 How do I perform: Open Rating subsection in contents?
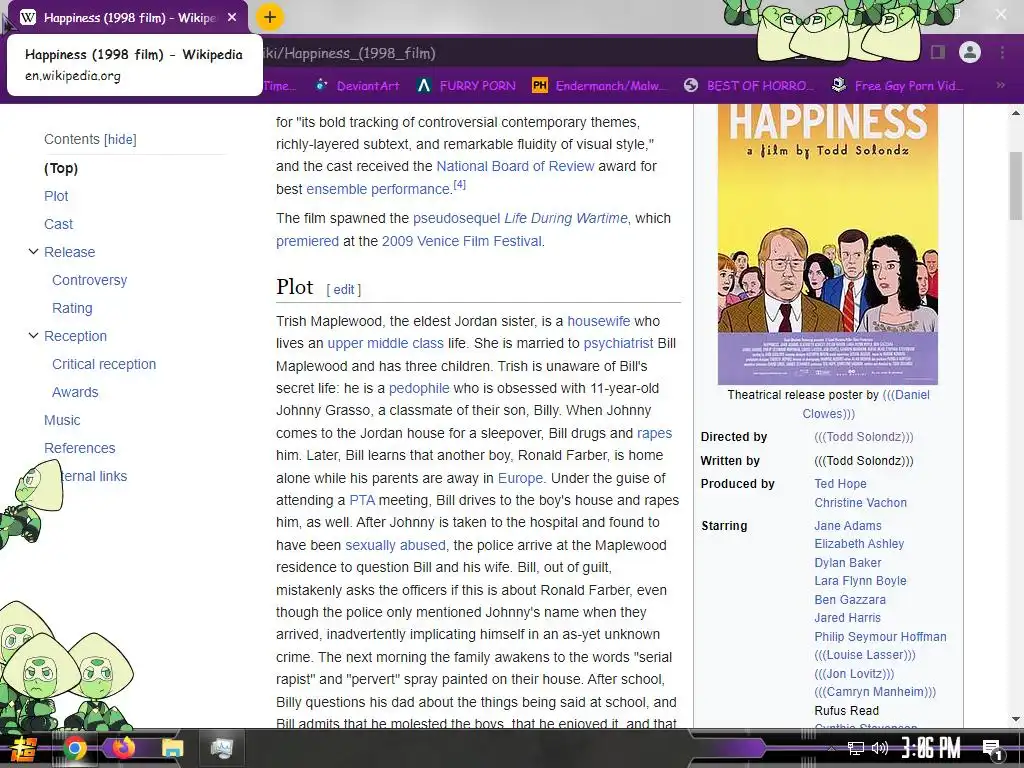coord(72,308)
